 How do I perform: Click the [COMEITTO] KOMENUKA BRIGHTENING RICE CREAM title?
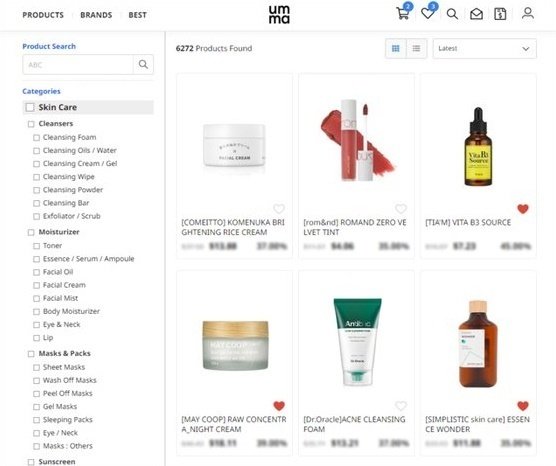(233, 227)
